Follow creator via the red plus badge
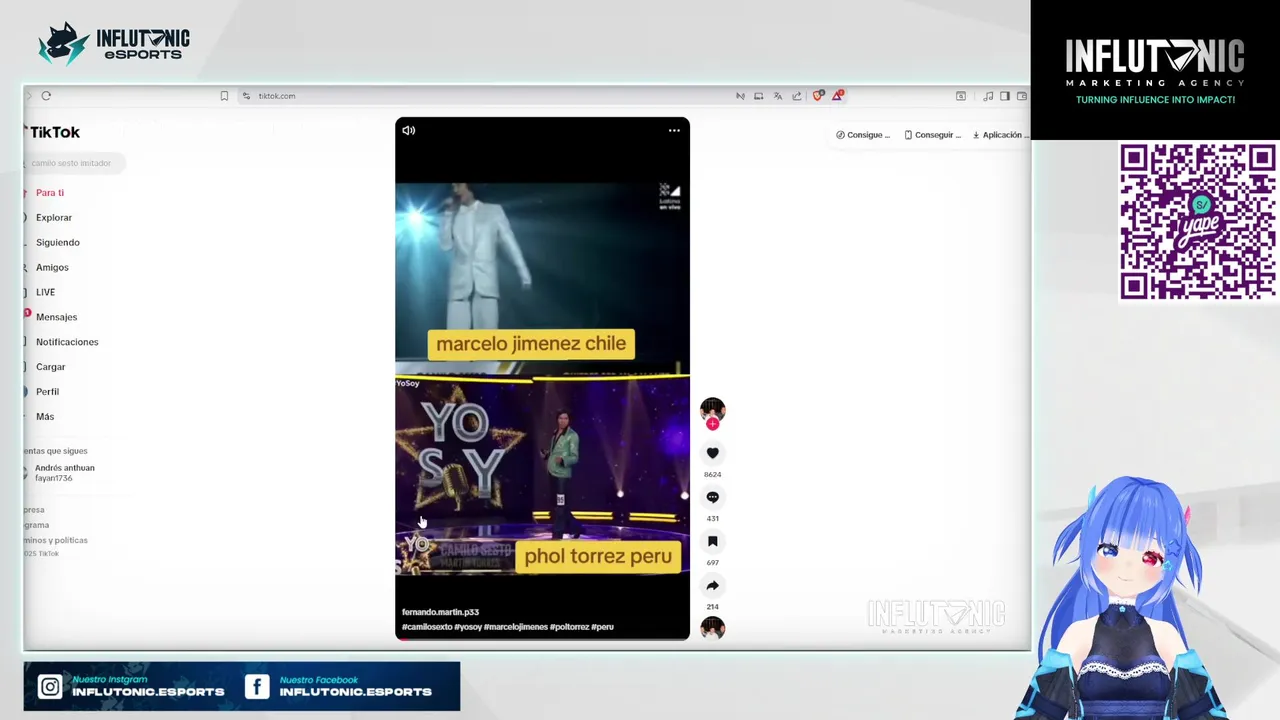Viewport: 1280px width, 720px height. pyautogui.click(x=712, y=424)
